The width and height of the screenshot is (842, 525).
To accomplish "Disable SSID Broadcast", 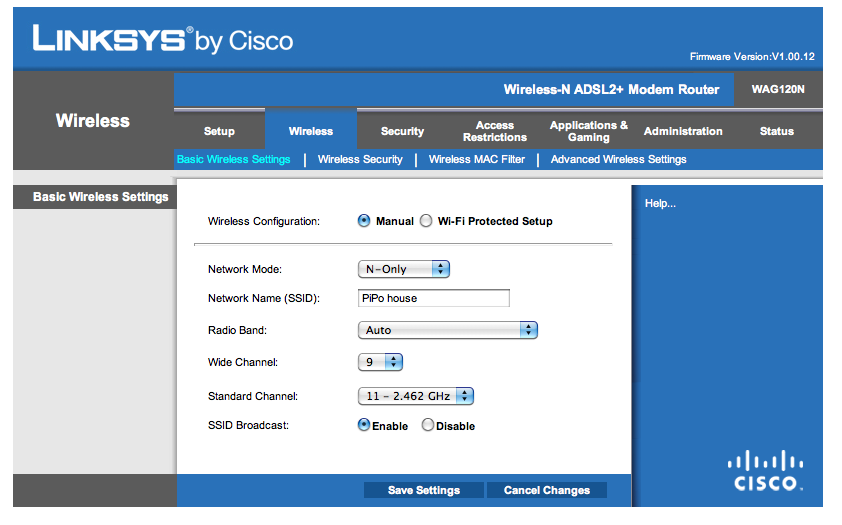I will [427, 425].
